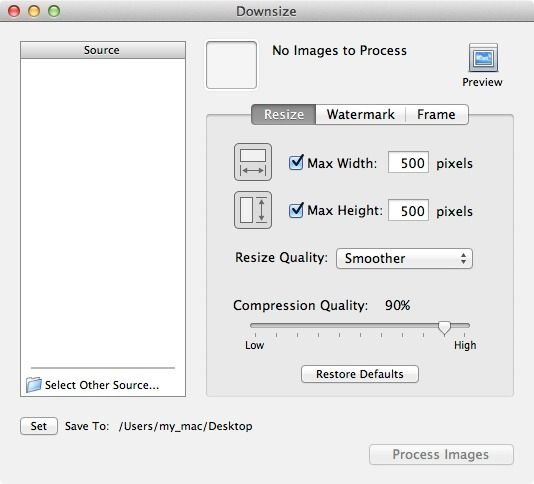Click the max height dimension icon

tap(253, 210)
